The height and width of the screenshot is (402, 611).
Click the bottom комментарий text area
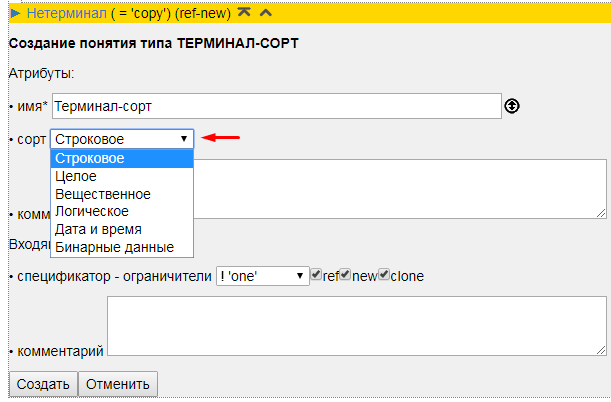coord(356,326)
